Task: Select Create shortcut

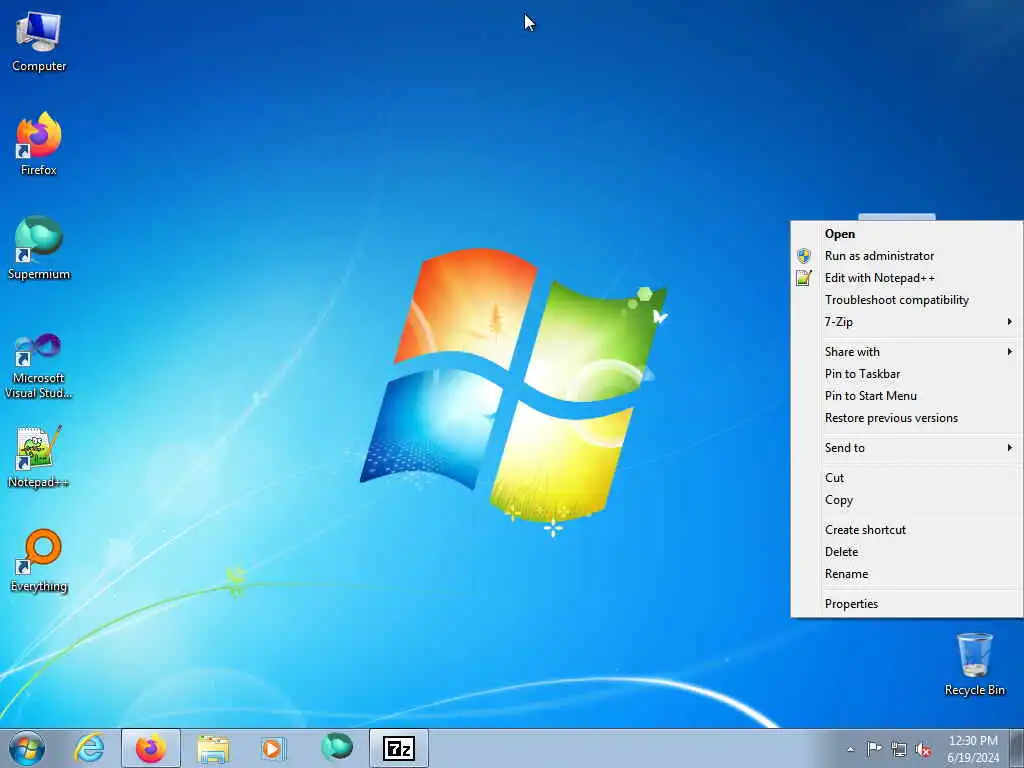Action: [x=906, y=530]
